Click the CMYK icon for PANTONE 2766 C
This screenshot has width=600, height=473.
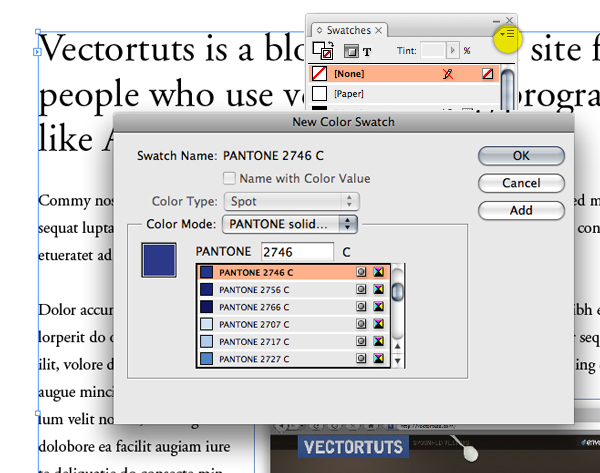tap(378, 307)
